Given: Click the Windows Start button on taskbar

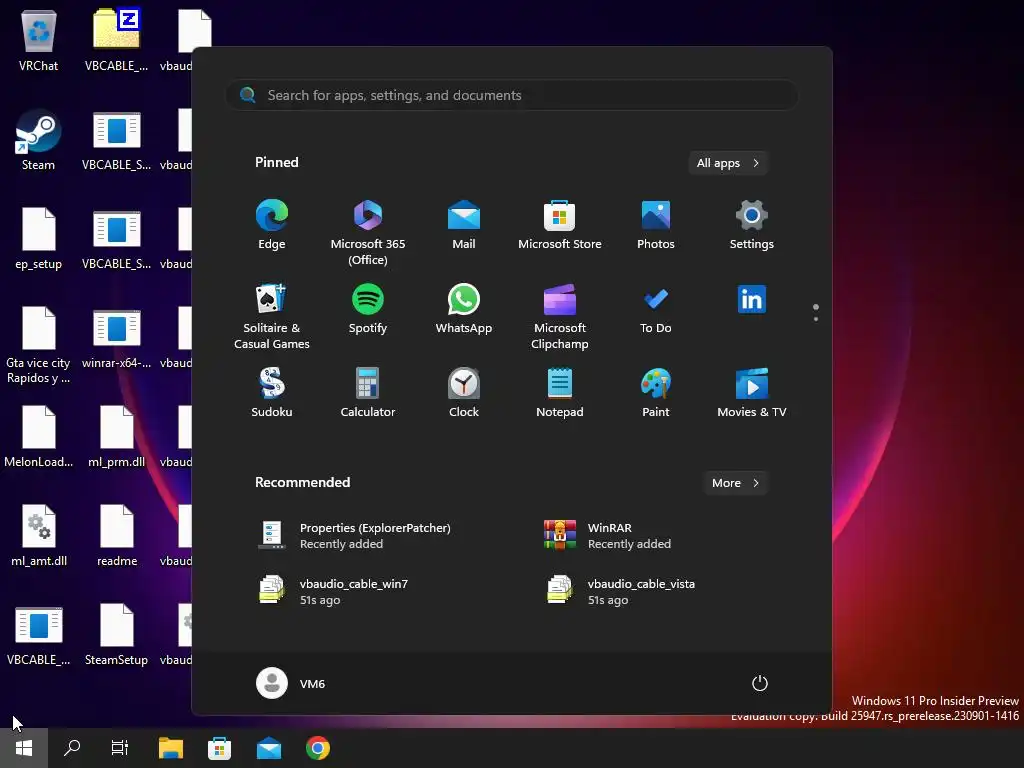Looking at the screenshot, I should (24, 748).
